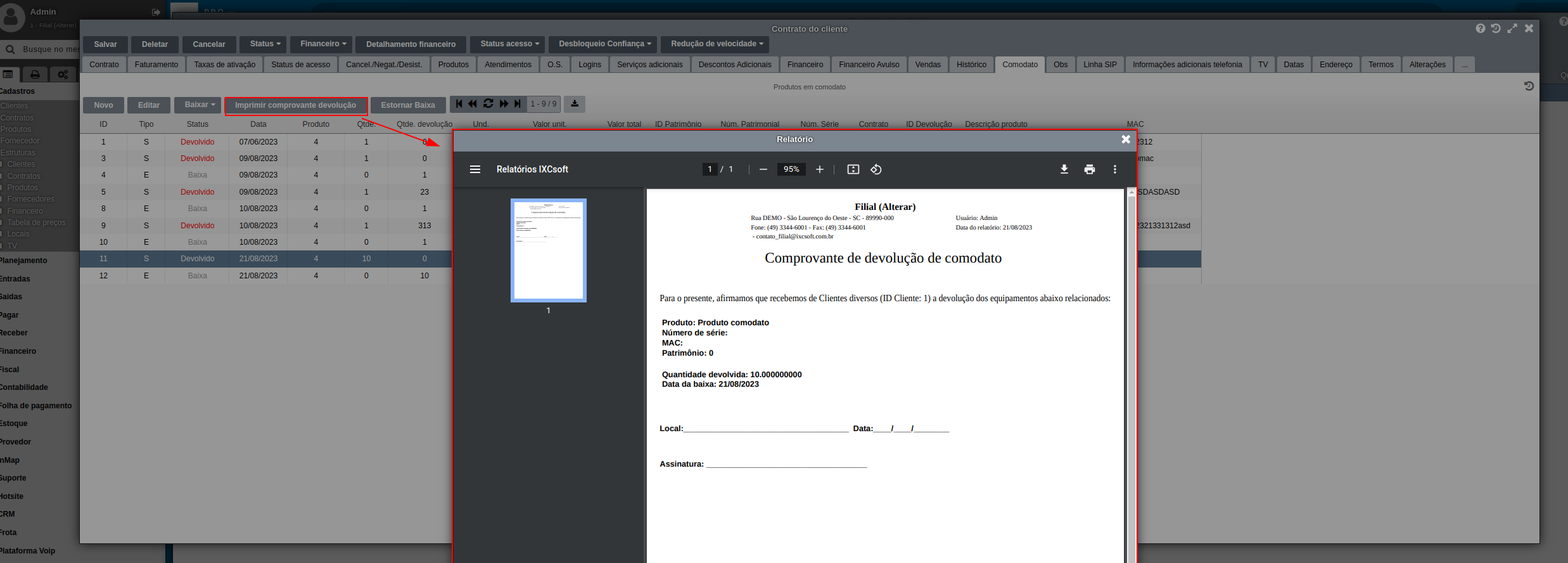Zoom out with the minus icon in PDF viewer
1568x563 pixels.
(x=763, y=169)
